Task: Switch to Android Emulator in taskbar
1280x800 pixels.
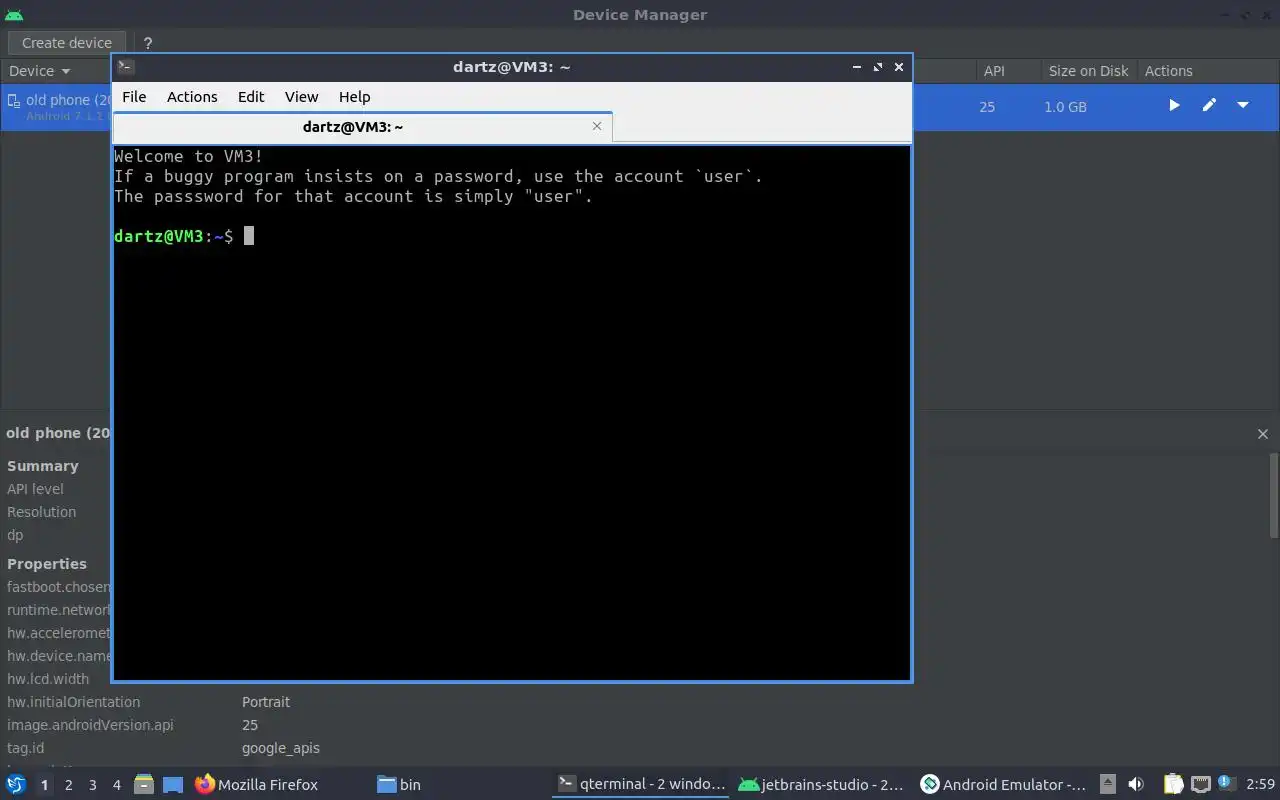Action: pyautogui.click(x=1004, y=784)
